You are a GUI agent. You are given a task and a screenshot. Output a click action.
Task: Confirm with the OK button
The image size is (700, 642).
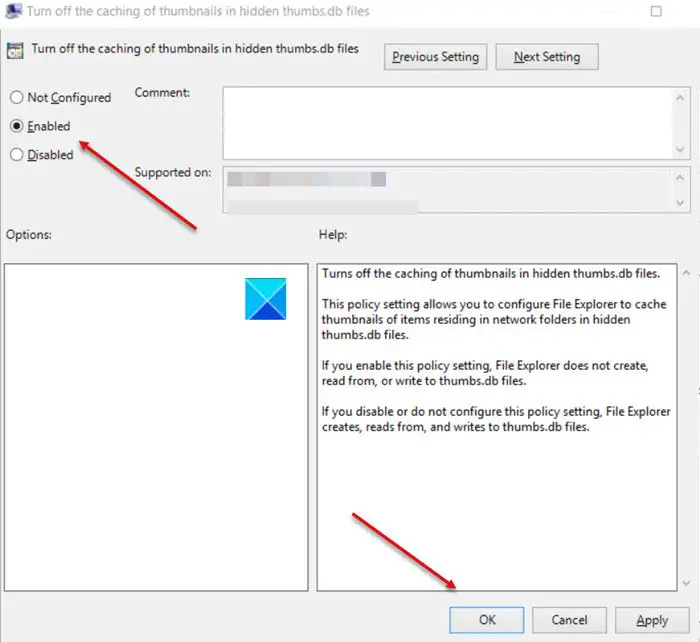coord(487,620)
